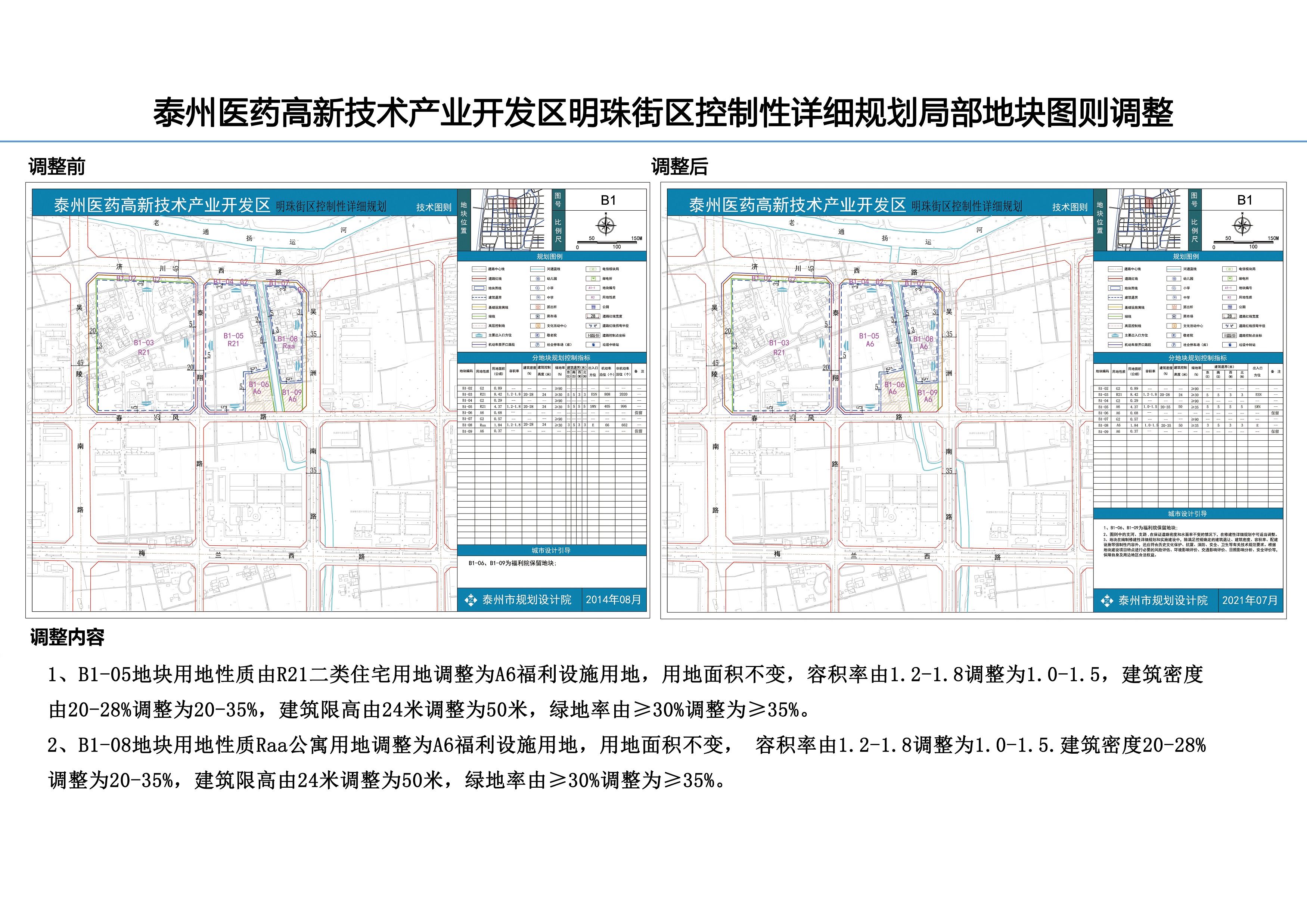Click the 泰州市规划设计院 logo beside 2021年07月
This screenshot has width=1307, height=924.
1106,601
